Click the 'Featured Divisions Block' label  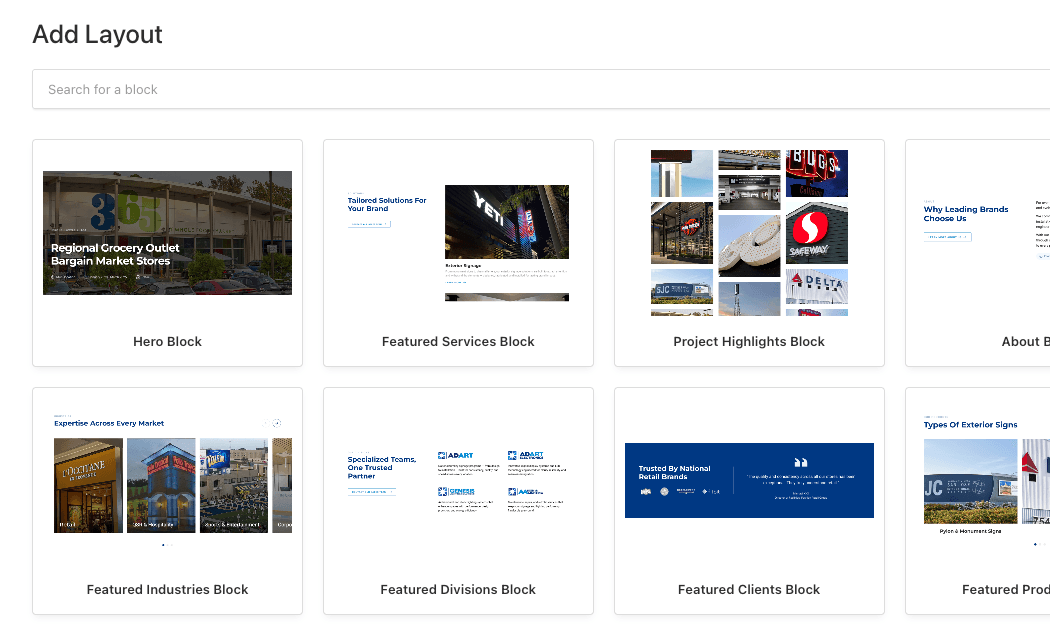click(x=458, y=590)
